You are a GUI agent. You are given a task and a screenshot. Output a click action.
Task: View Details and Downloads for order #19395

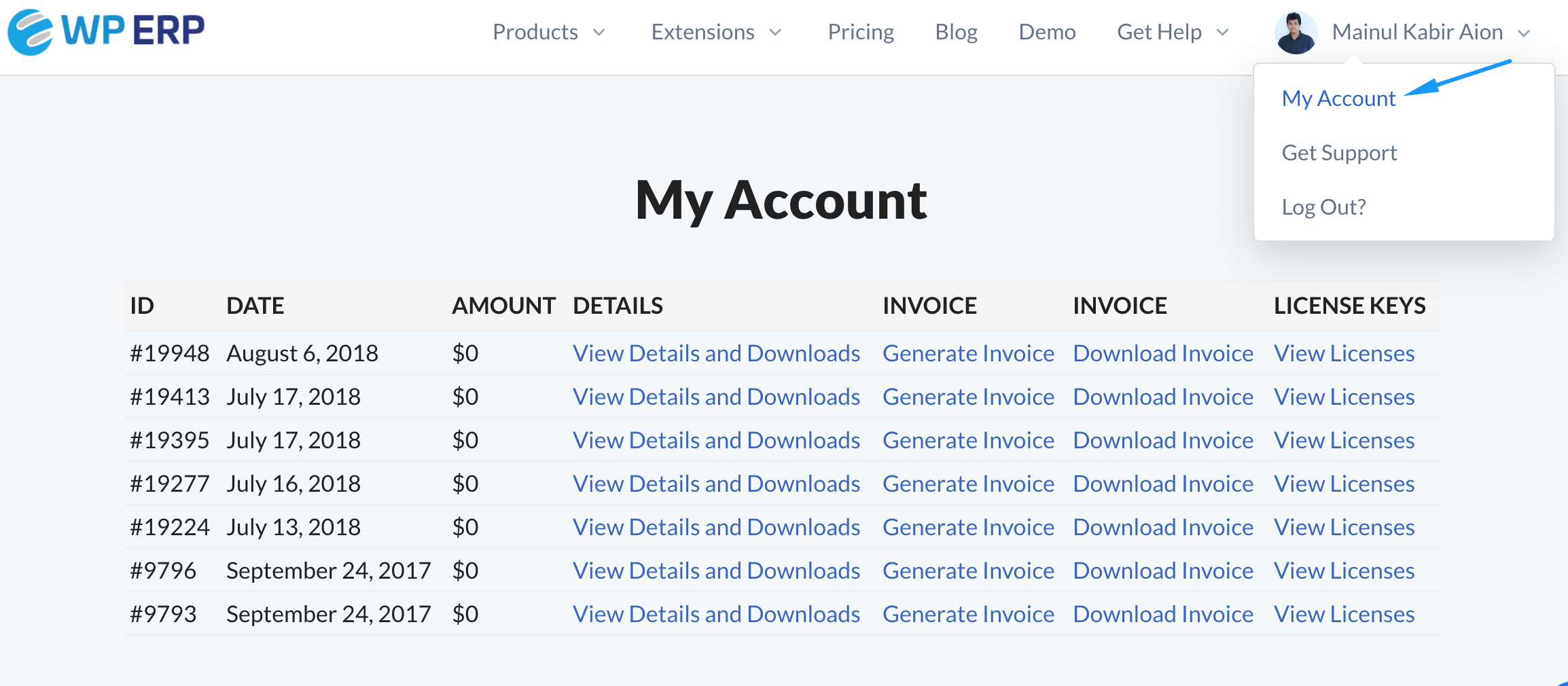716,440
